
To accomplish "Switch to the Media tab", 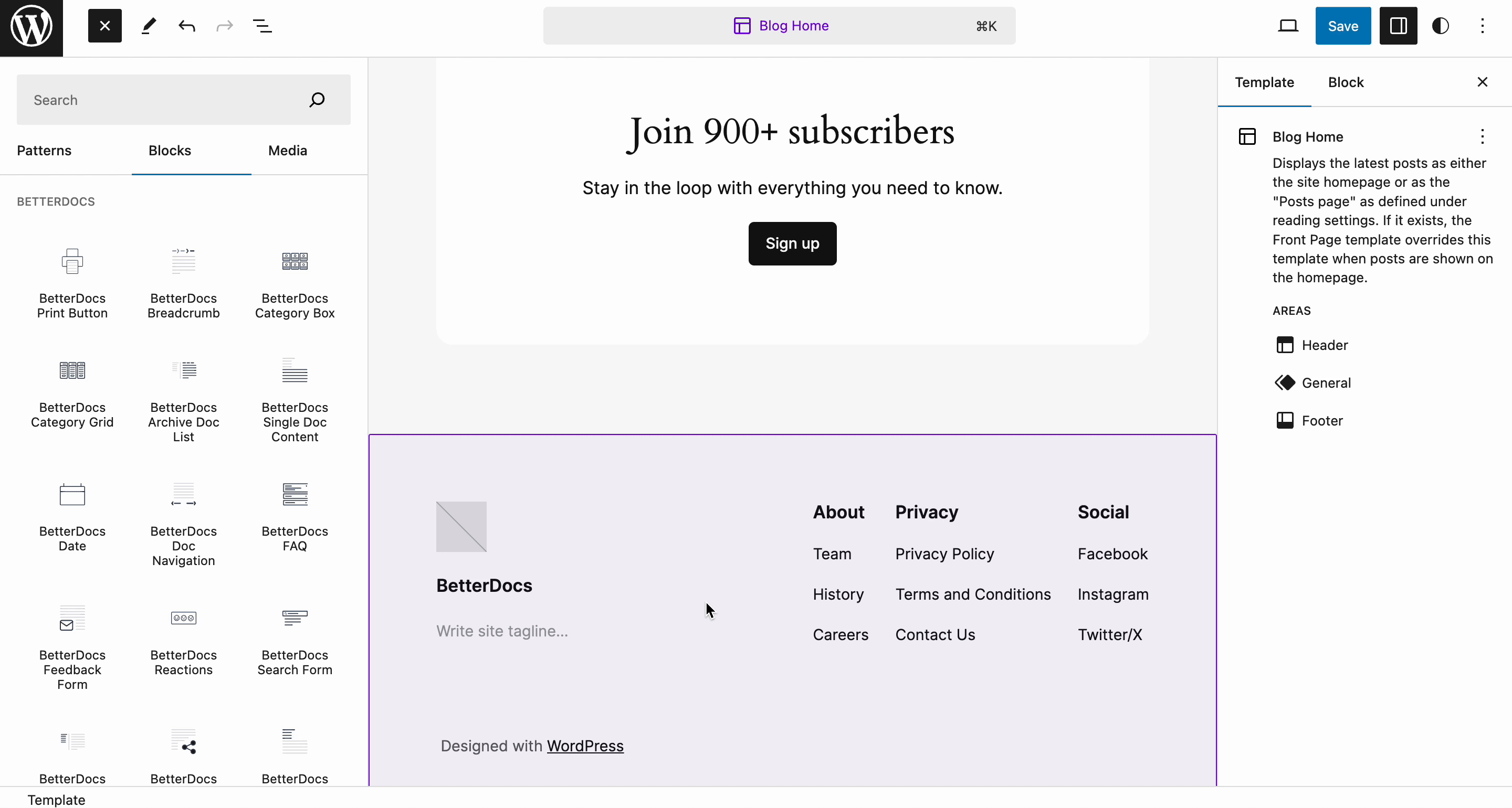I will click(x=287, y=150).
